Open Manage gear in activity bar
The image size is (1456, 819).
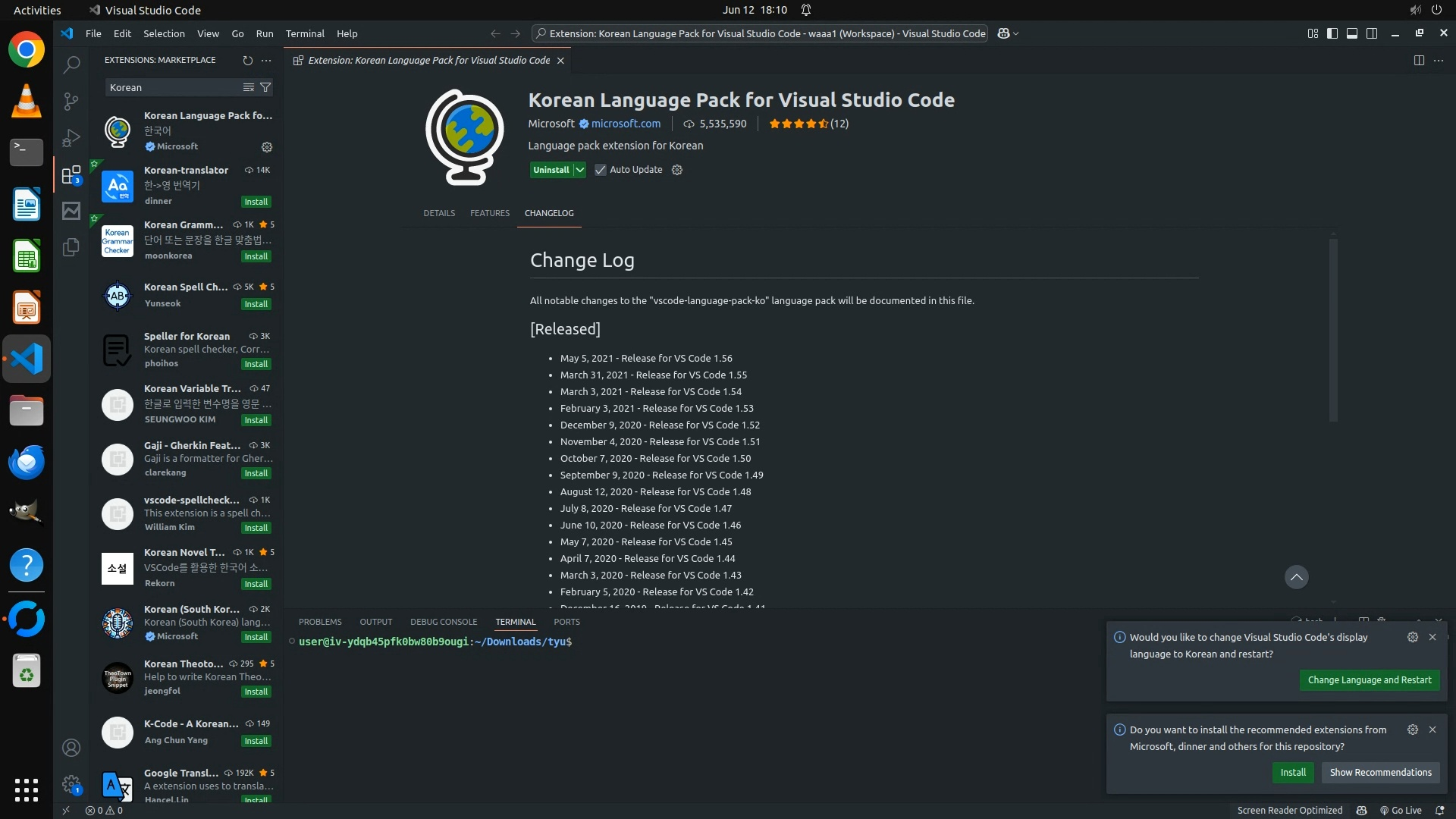tap(71, 784)
